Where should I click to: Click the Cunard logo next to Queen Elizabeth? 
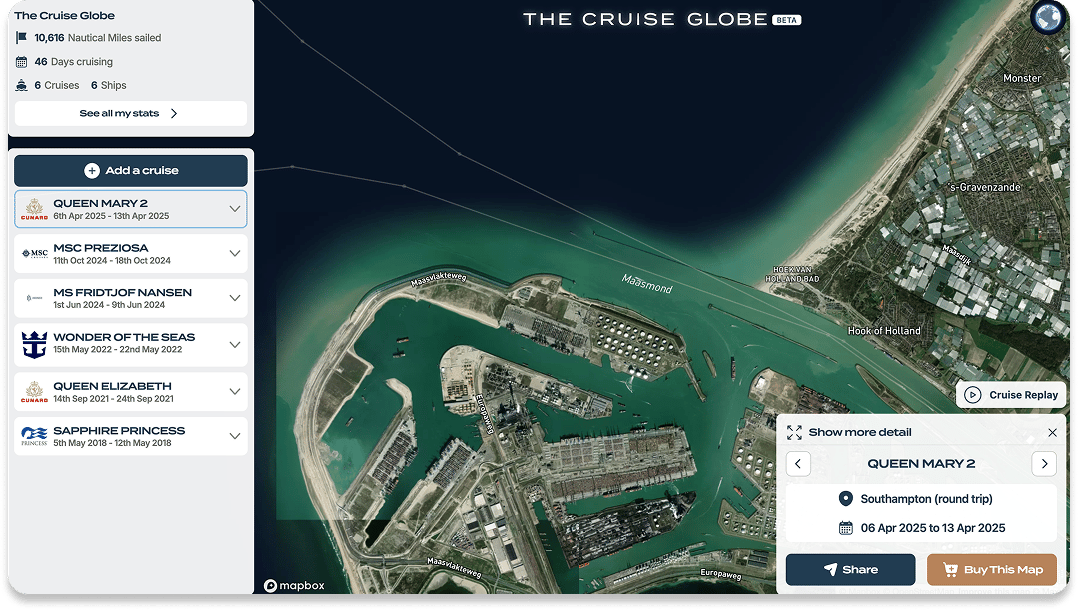click(34, 391)
